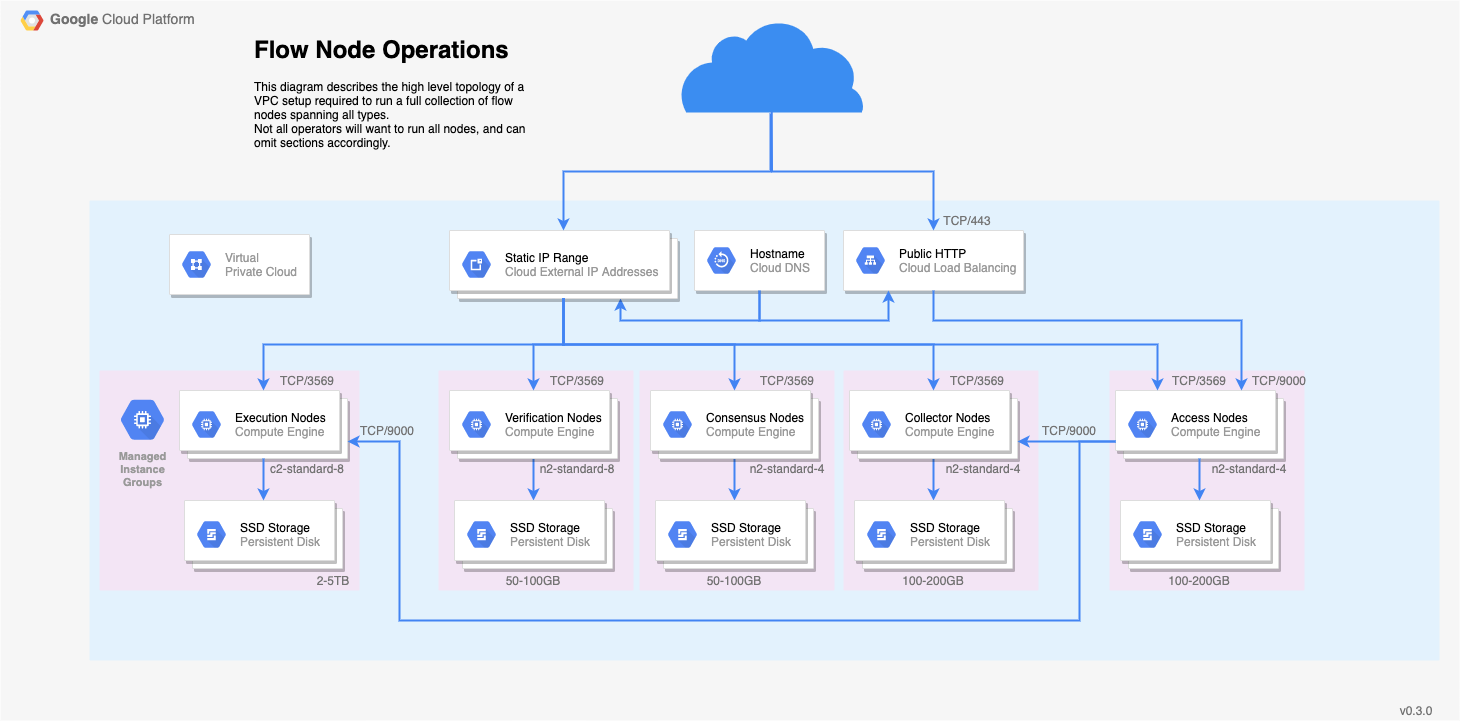Viewport: 1460px width, 721px height.
Task: Click TCP/9000 label beside Execution Nodes
Action: click(x=387, y=431)
